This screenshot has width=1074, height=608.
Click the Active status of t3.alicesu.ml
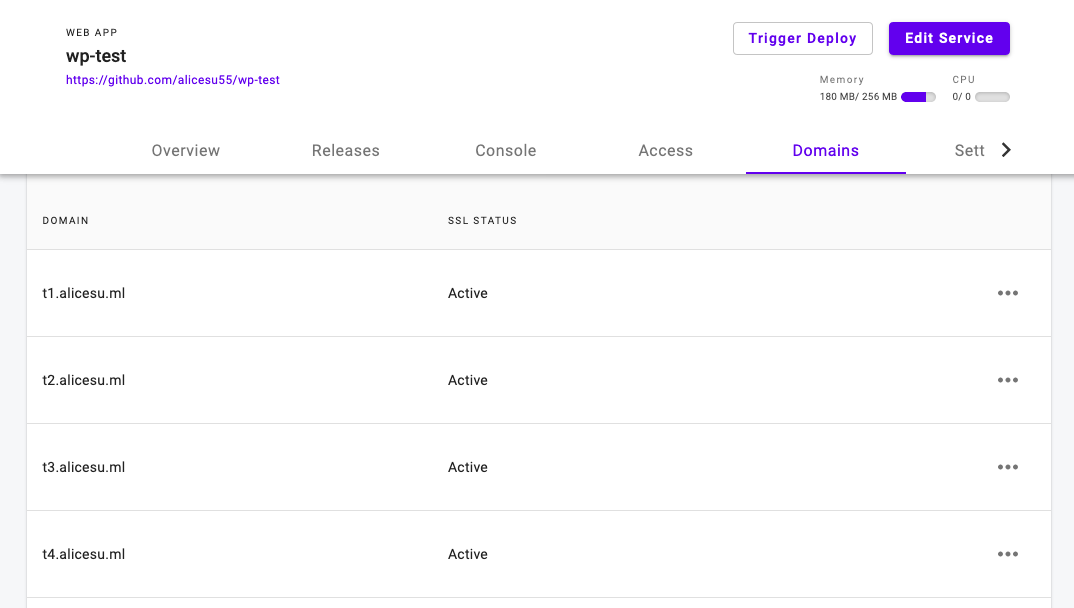point(468,467)
